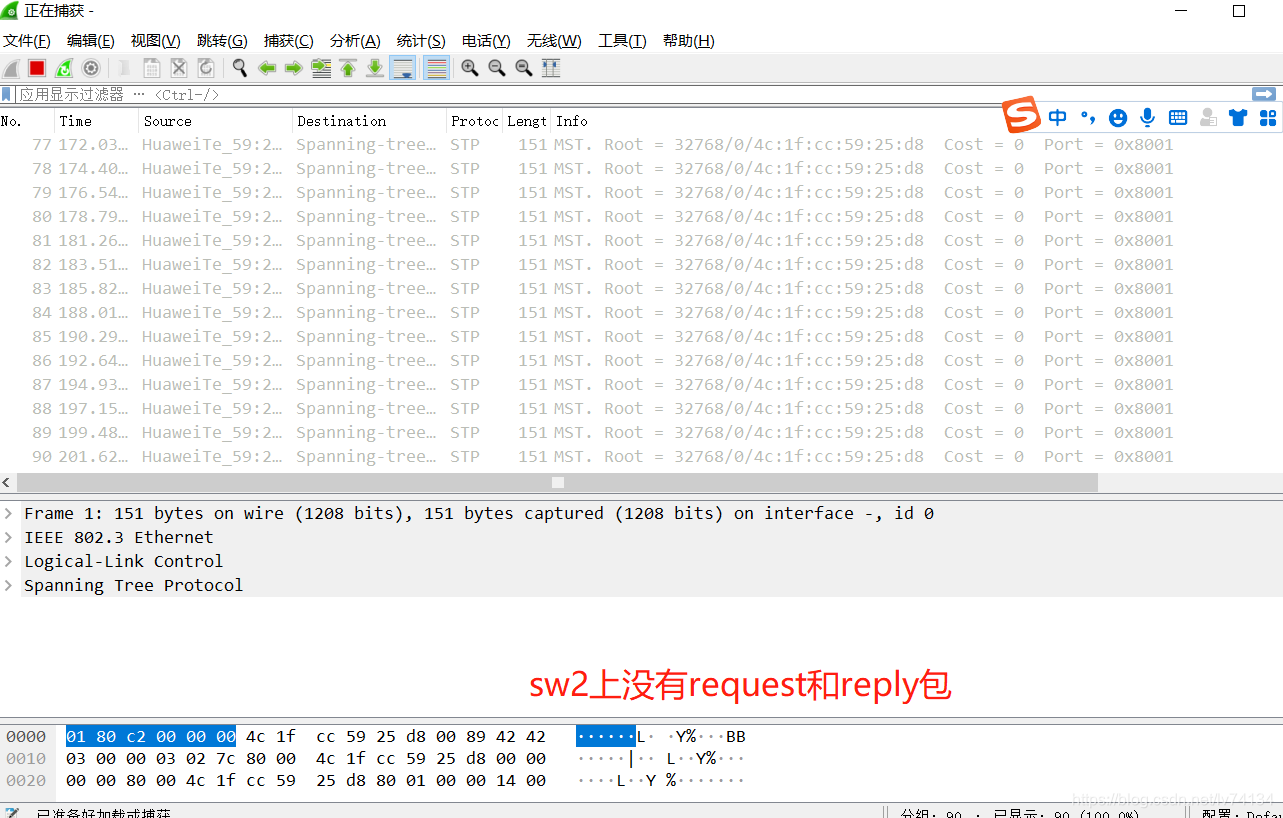Select packet number 80 row
The width and height of the screenshot is (1283, 818).
pyautogui.click(x=641, y=216)
